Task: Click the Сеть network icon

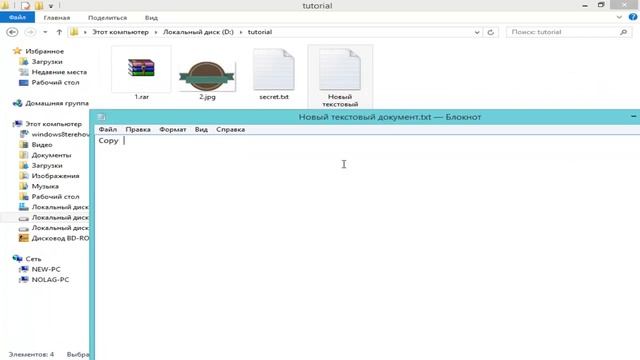Action: pos(17,258)
